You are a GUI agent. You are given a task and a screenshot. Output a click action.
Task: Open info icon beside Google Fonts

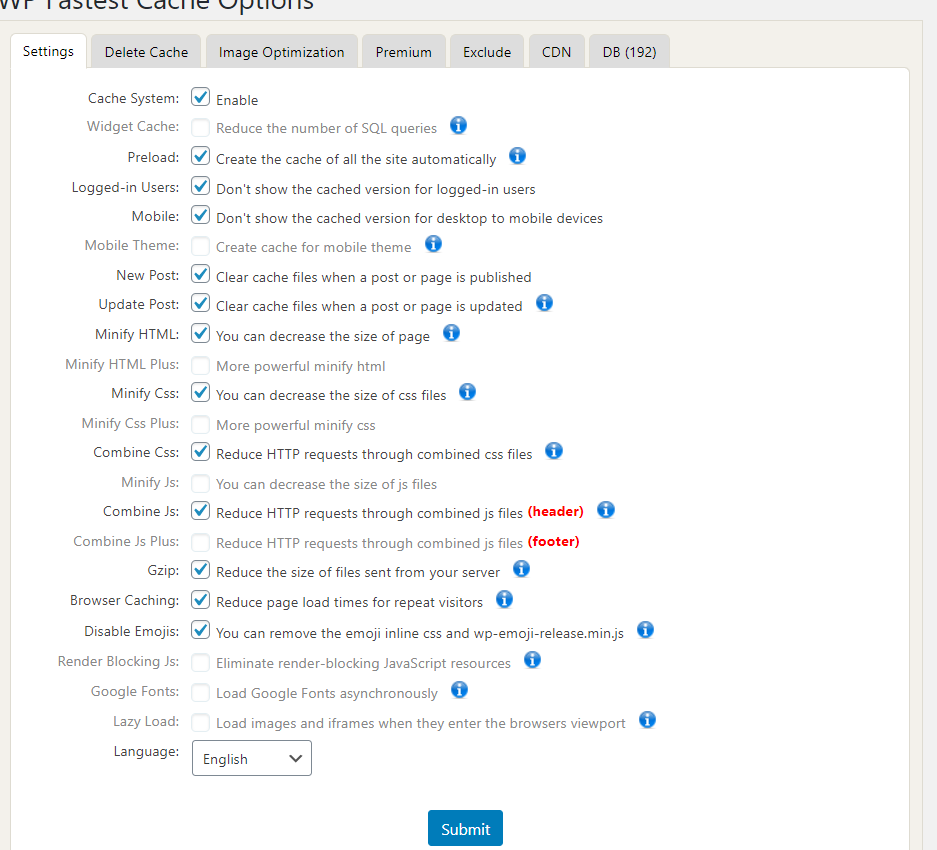[x=459, y=690]
